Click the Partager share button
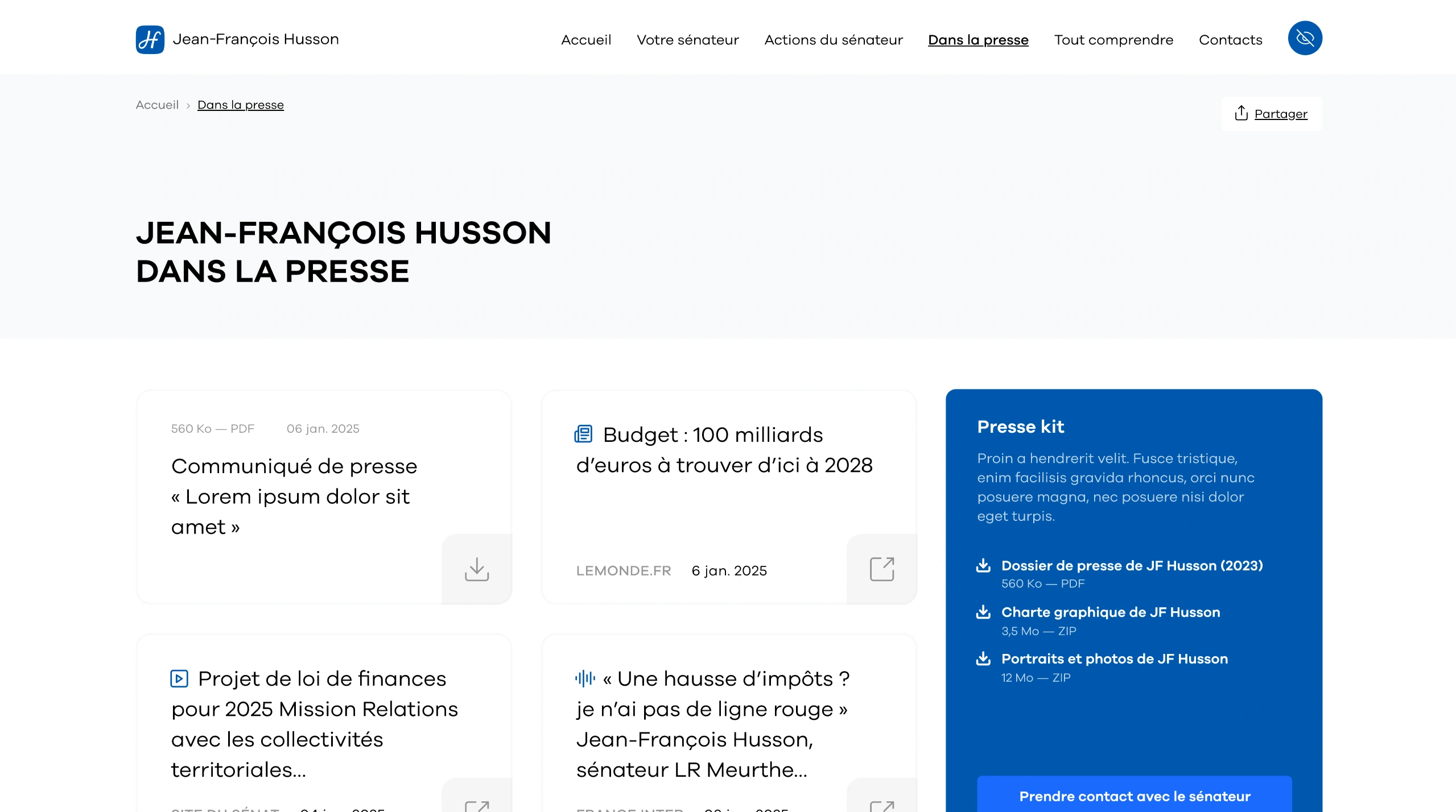1456x812 pixels. point(1280,114)
